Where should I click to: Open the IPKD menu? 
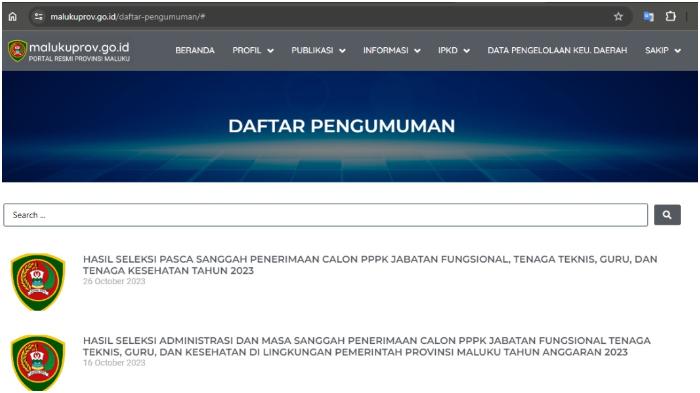click(x=448, y=50)
